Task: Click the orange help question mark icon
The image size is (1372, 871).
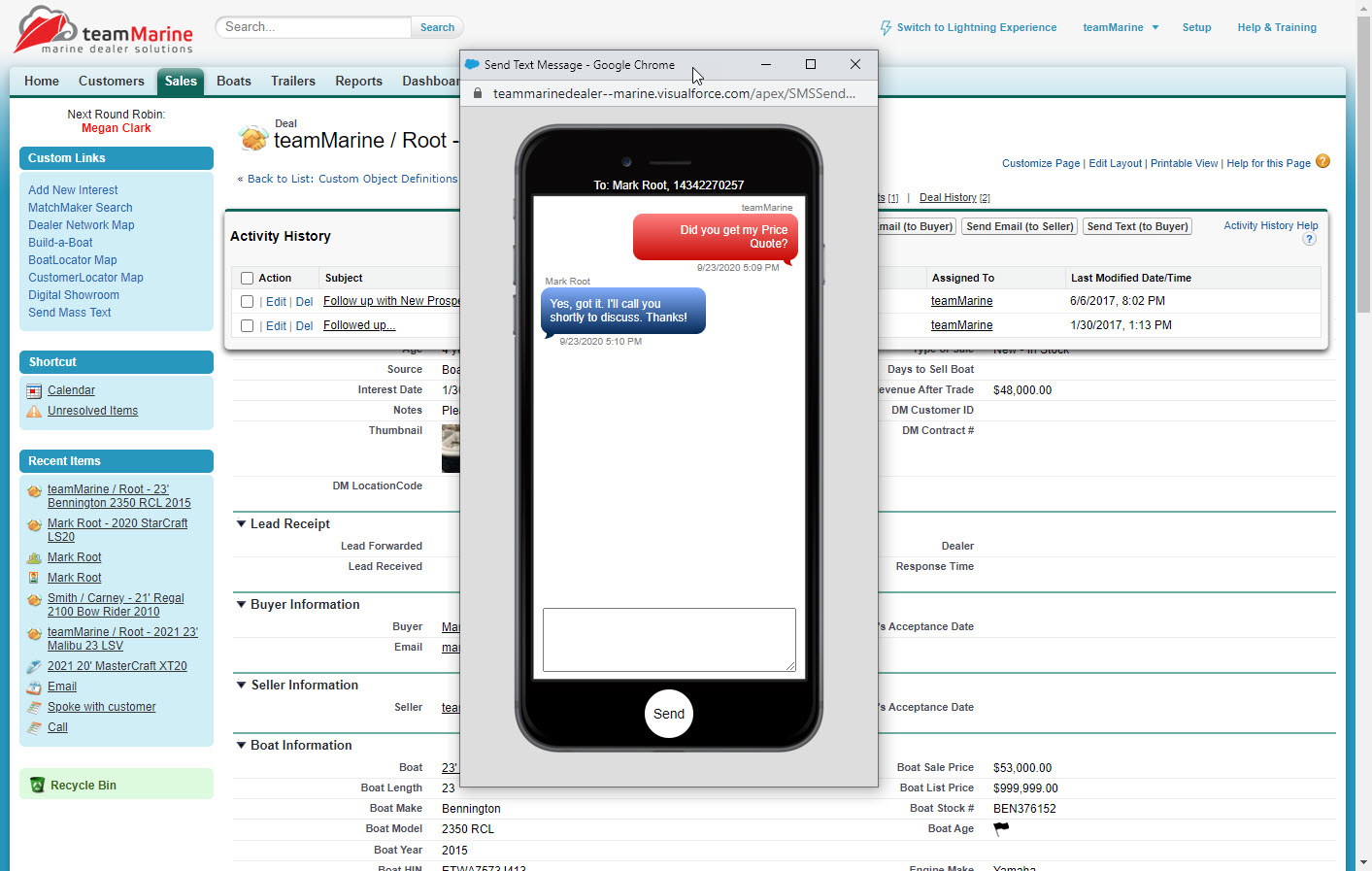Action: (x=1322, y=162)
